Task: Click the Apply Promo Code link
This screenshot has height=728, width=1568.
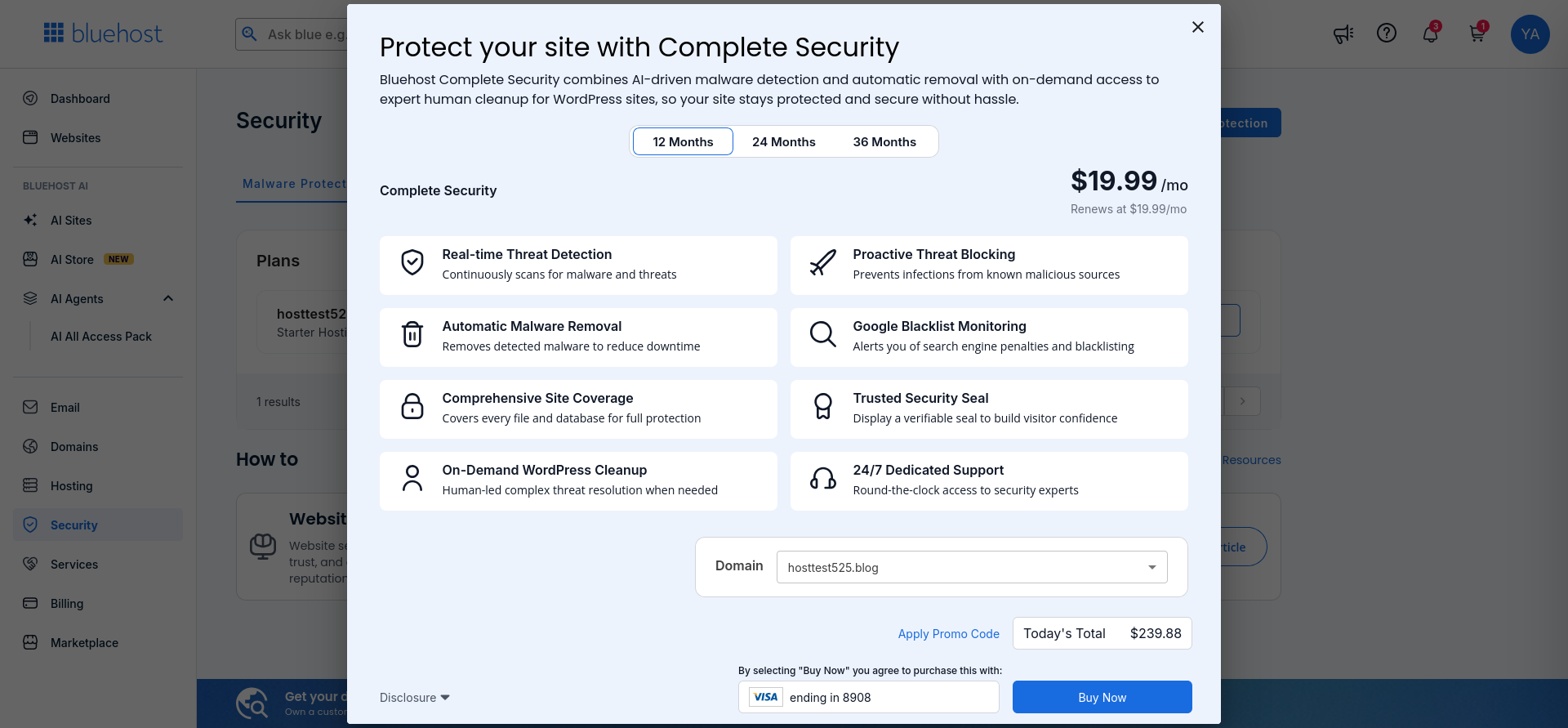Action: coord(948,634)
